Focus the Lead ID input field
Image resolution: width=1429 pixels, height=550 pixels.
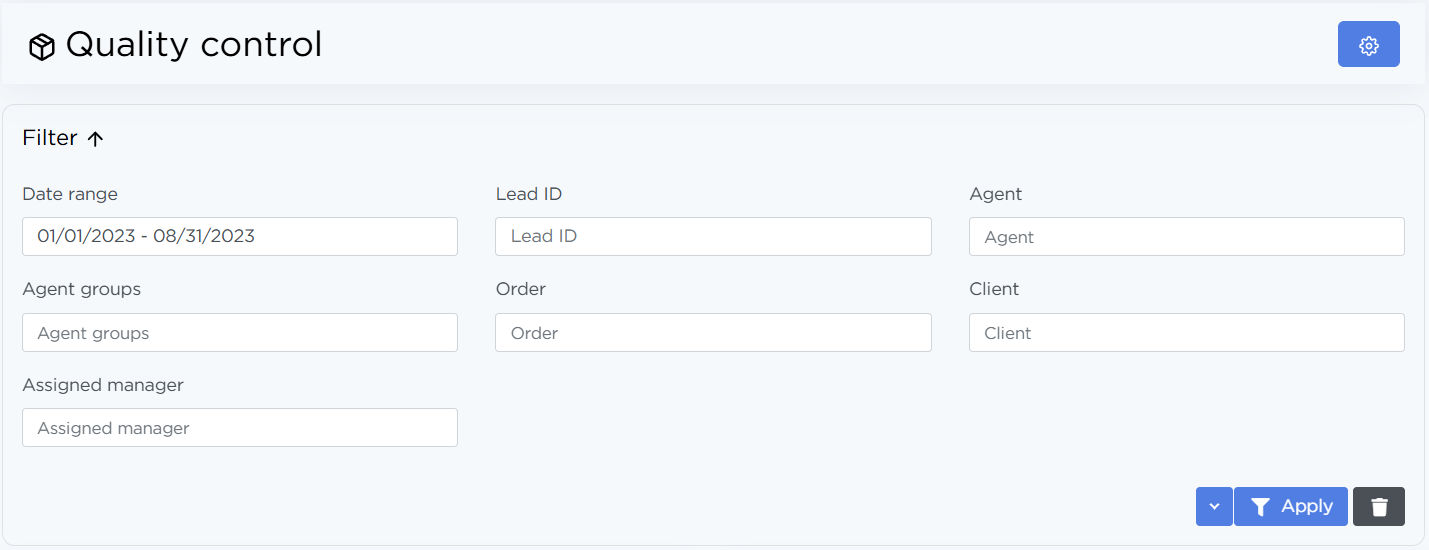tap(713, 237)
